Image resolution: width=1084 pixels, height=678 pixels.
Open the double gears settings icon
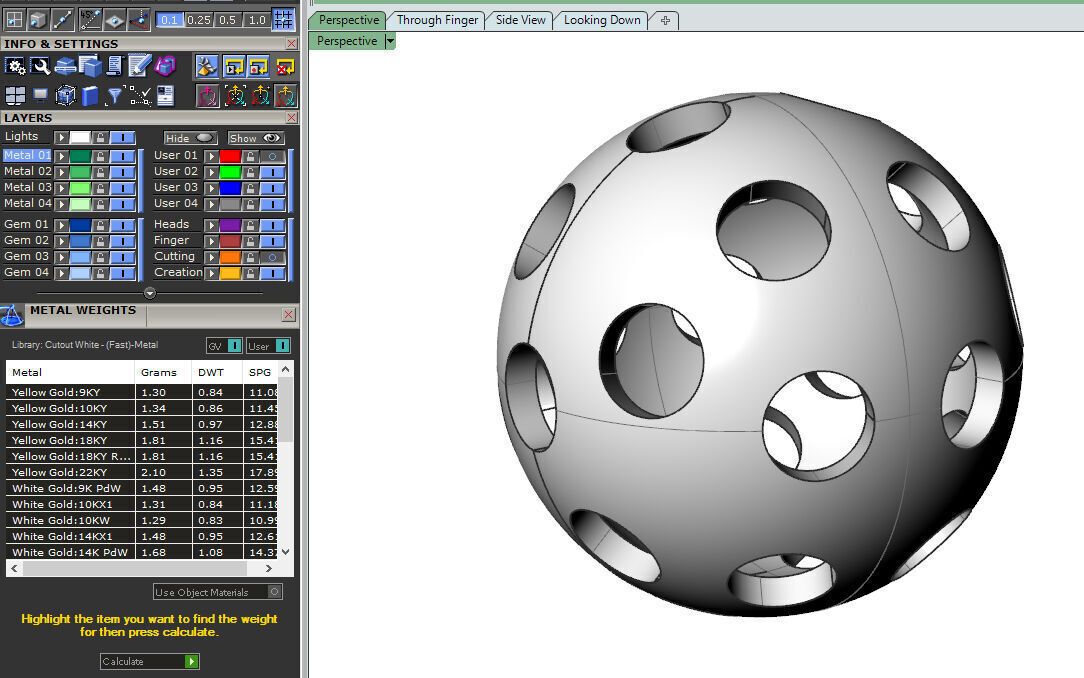15,66
